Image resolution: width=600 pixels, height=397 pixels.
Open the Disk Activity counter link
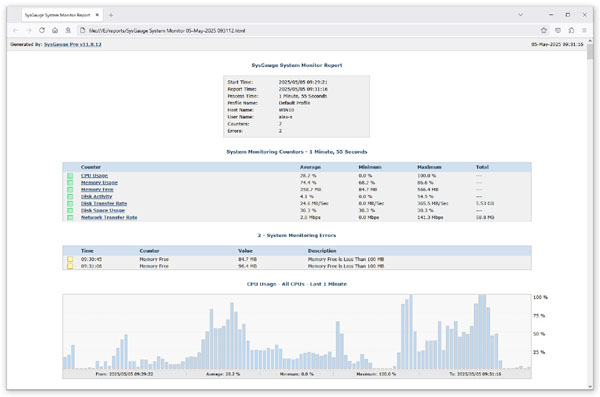pos(96,196)
